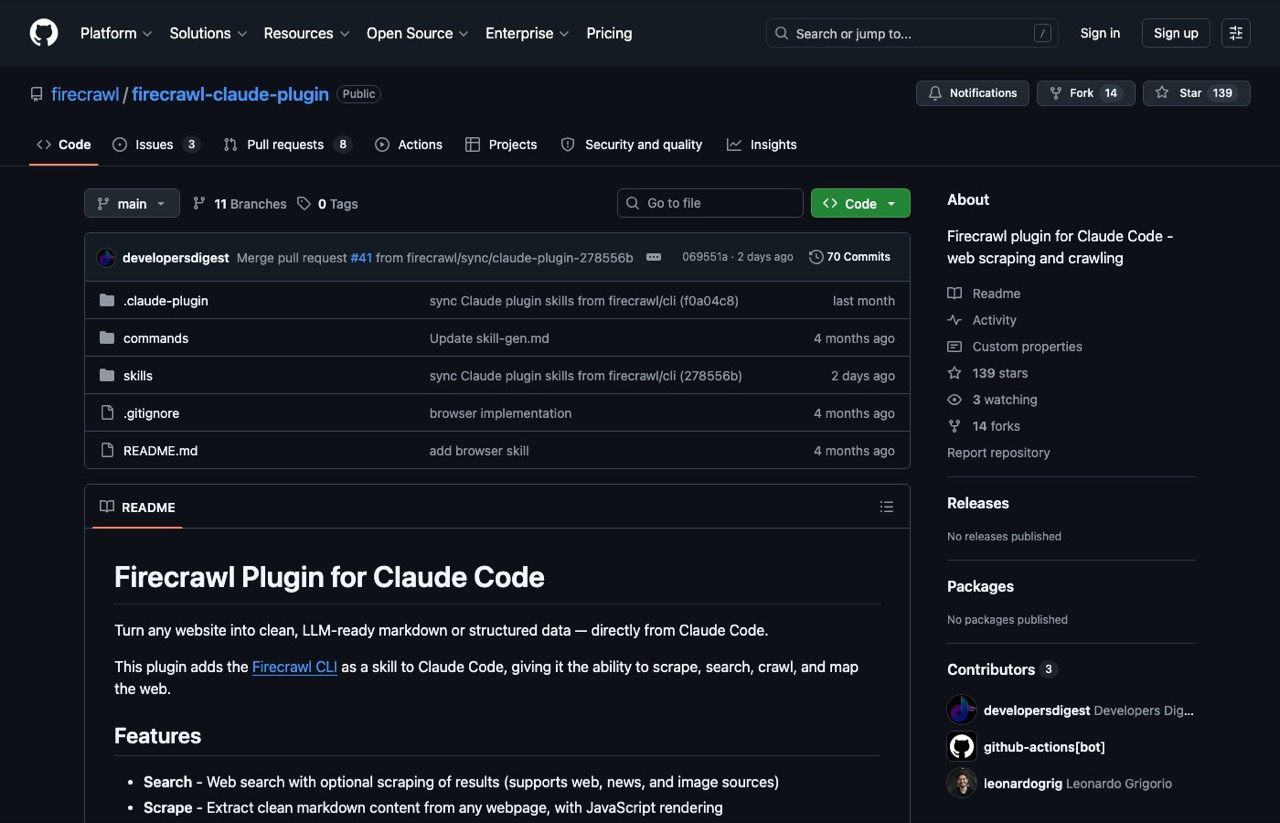
Task: Open the Pull requests tab
Action: pos(287,144)
